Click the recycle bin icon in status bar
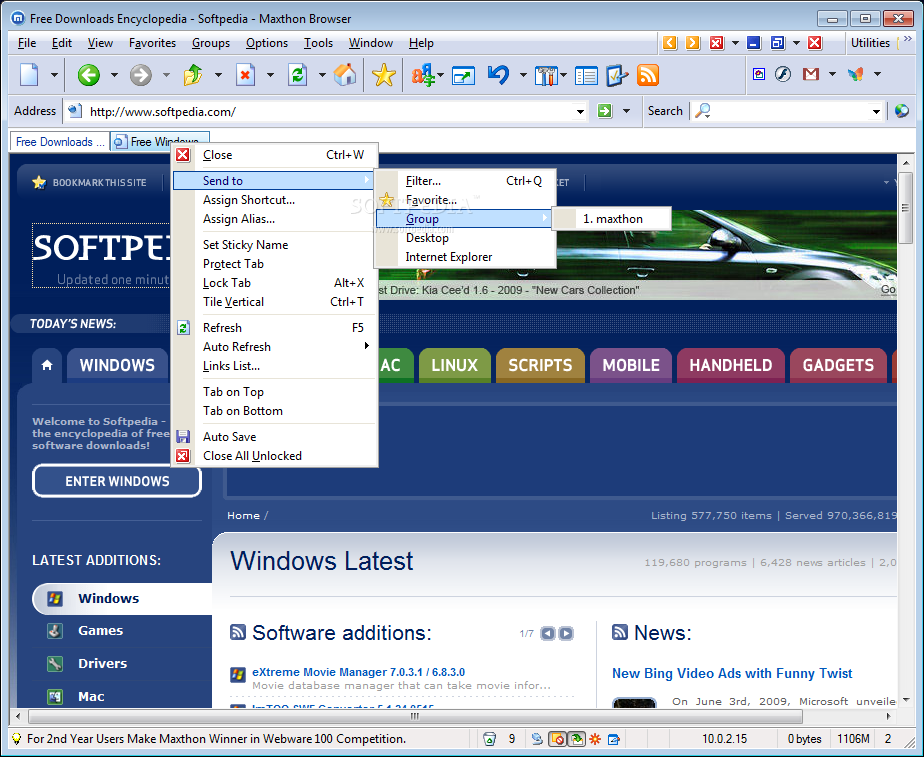 tap(489, 739)
